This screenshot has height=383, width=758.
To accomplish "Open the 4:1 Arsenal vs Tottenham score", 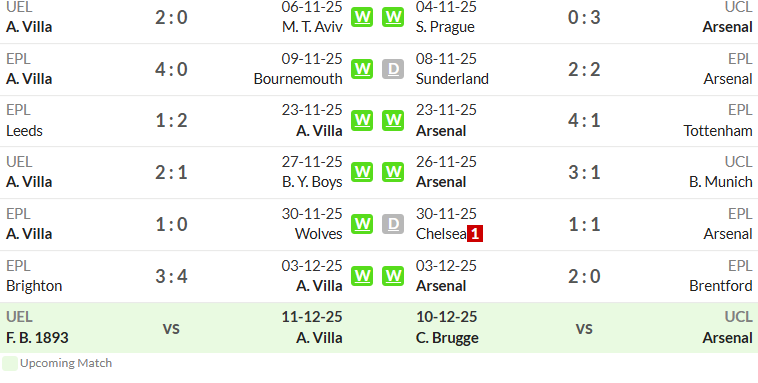I will pos(584,120).
